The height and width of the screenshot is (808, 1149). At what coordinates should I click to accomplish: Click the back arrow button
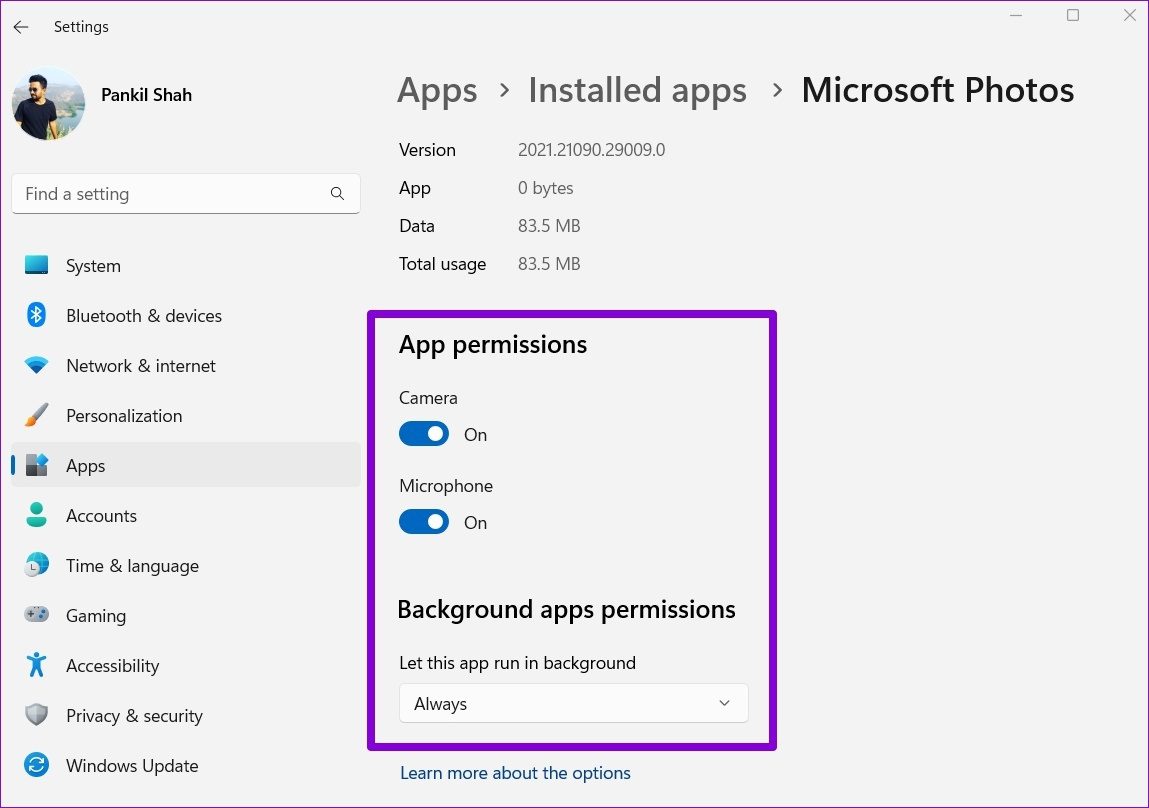click(x=20, y=27)
